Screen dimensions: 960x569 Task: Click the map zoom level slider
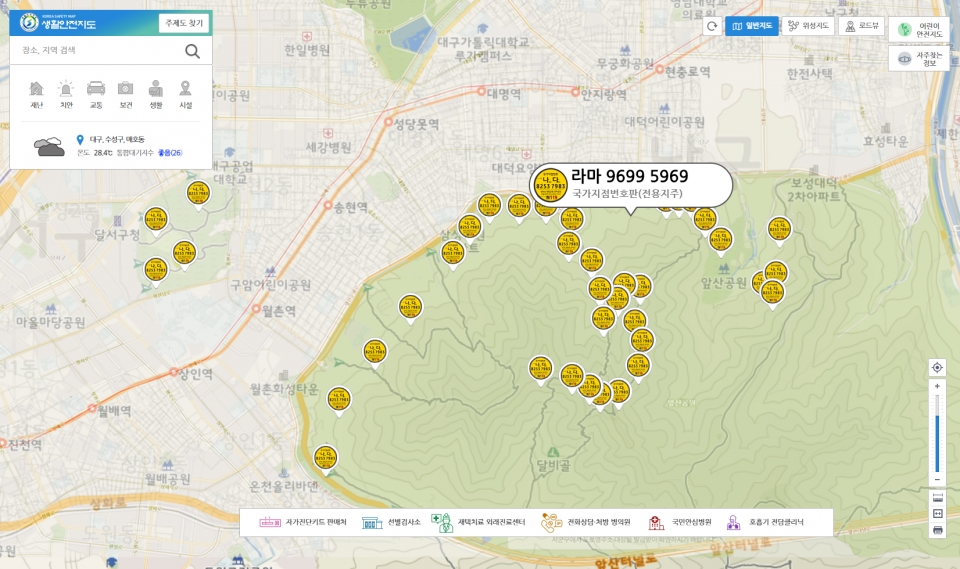[x=937, y=428]
